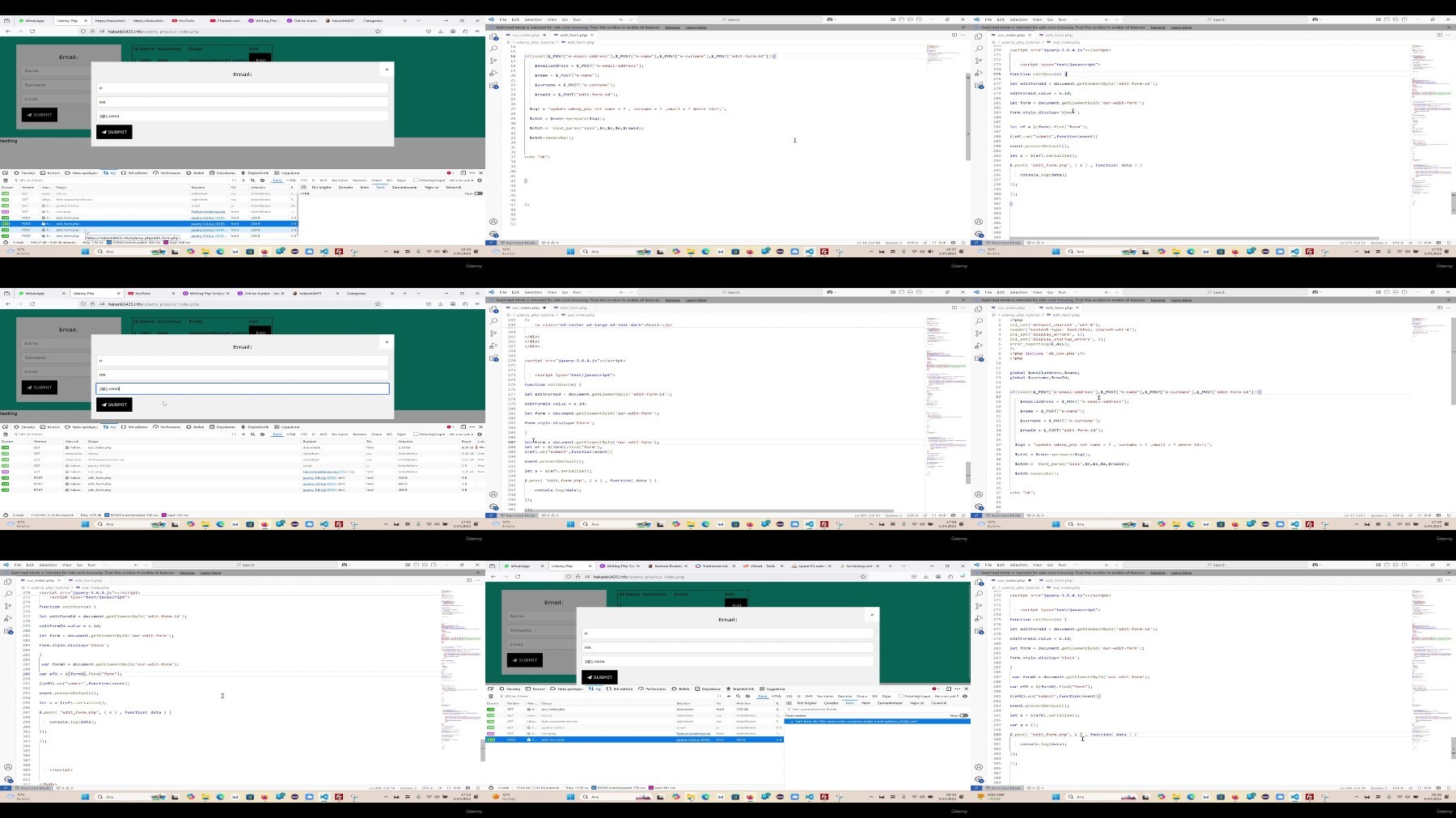The height and width of the screenshot is (818, 1456).
Task: Click Manage link in center VS Code banner
Action: click(x=672, y=300)
